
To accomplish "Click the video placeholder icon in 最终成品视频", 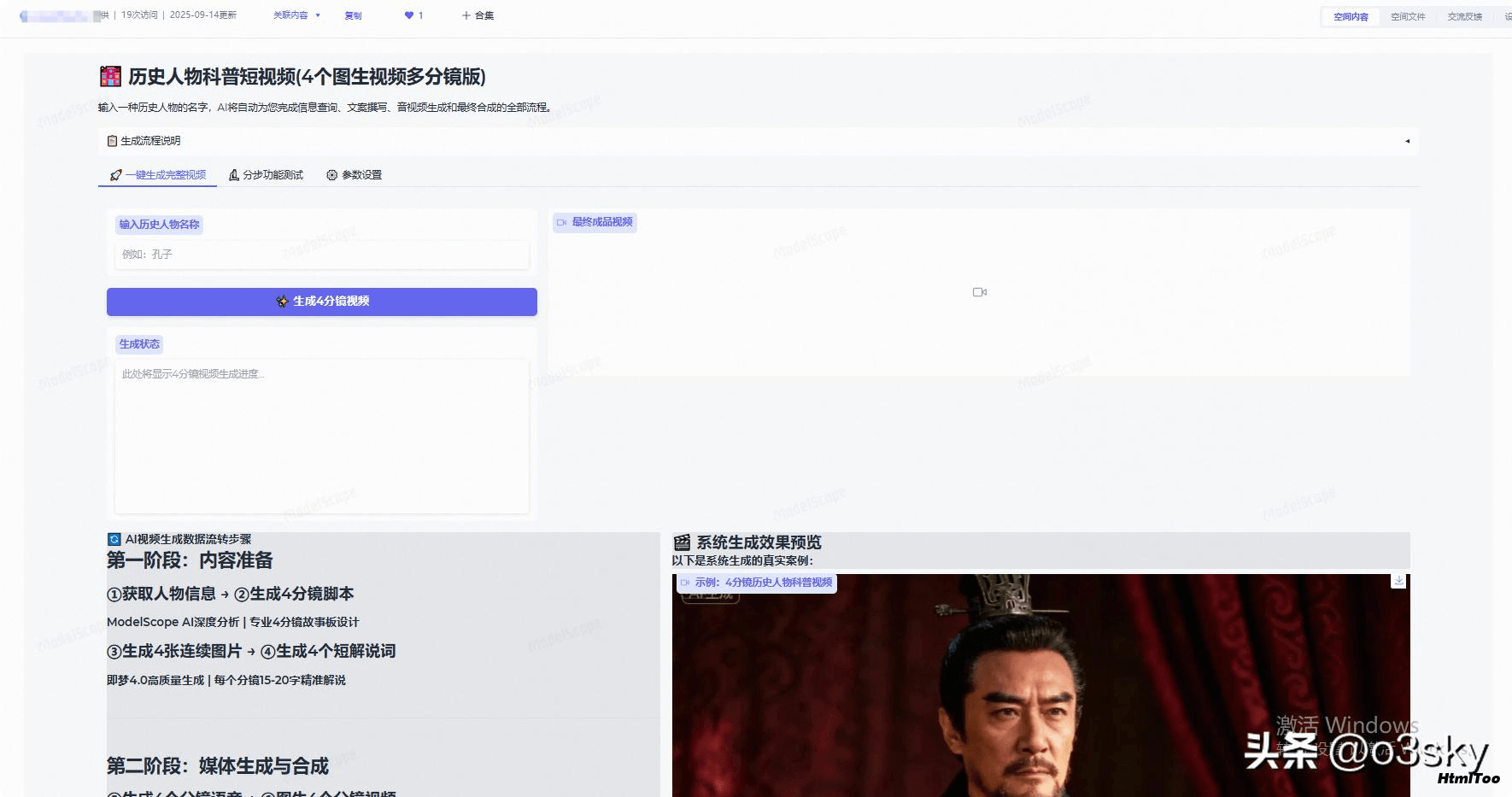I will pyautogui.click(x=980, y=292).
